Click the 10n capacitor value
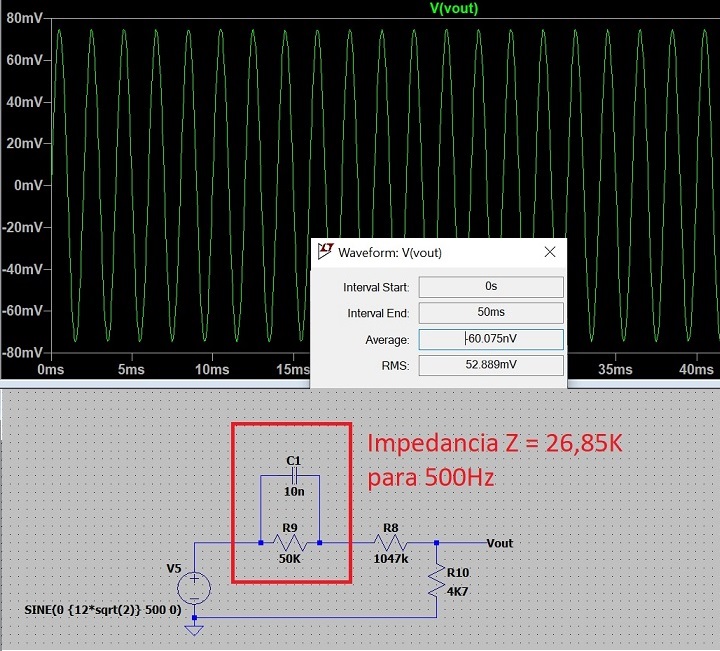This screenshot has width=720, height=651. point(294,492)
